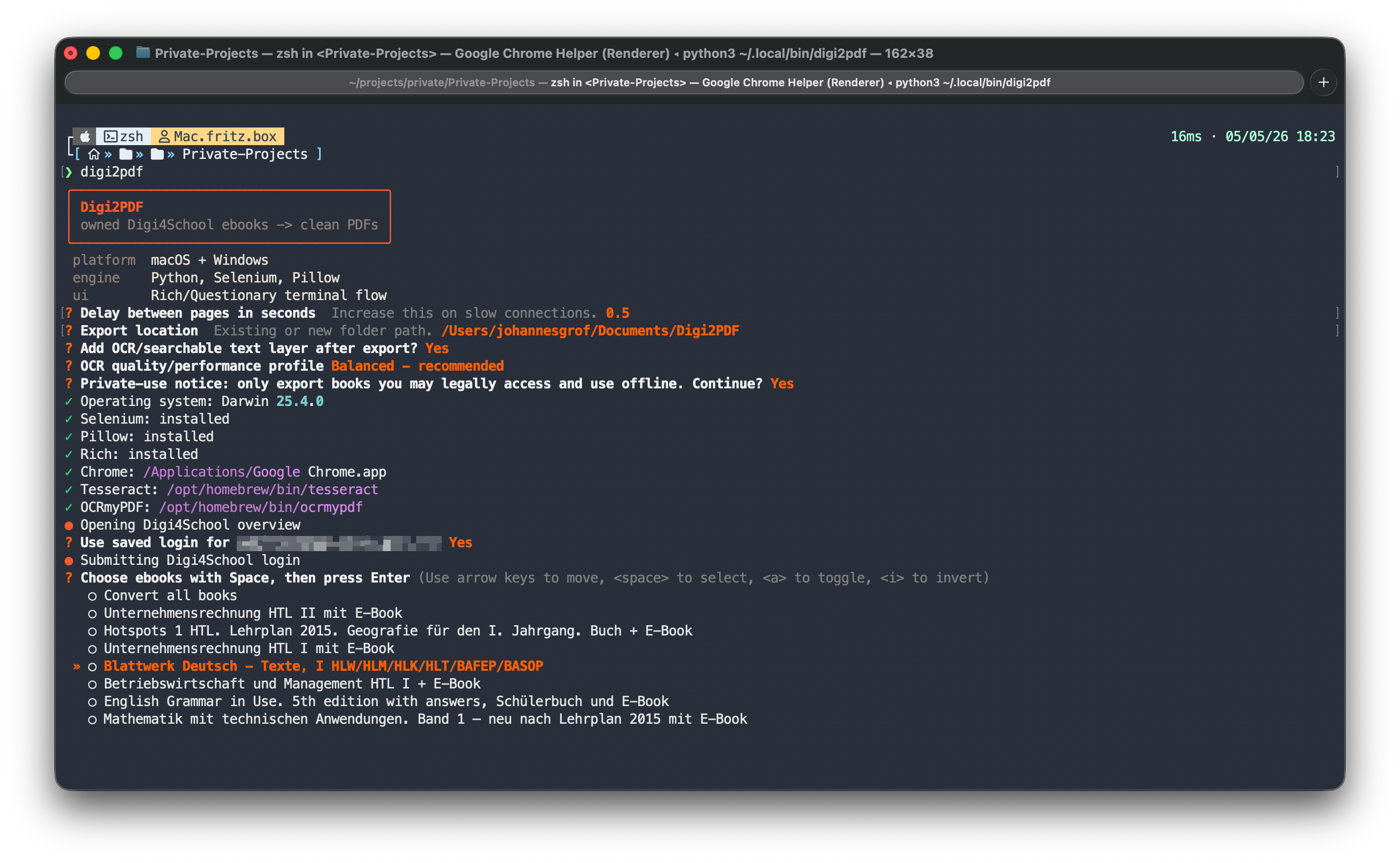
Task: Click the Mac.fritz.box user segment
Action: point(217,136)
